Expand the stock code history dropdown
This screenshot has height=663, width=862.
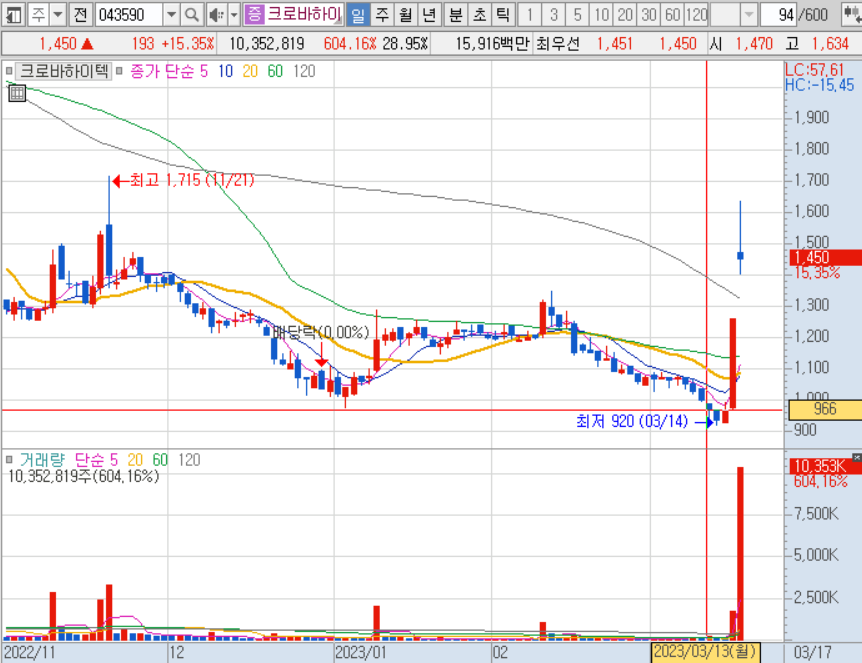(x=172, y=15)
